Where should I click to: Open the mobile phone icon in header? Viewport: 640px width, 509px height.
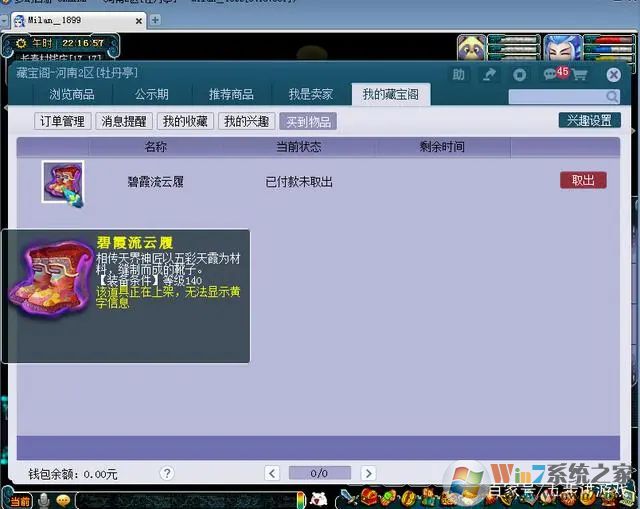coord(519,75)
